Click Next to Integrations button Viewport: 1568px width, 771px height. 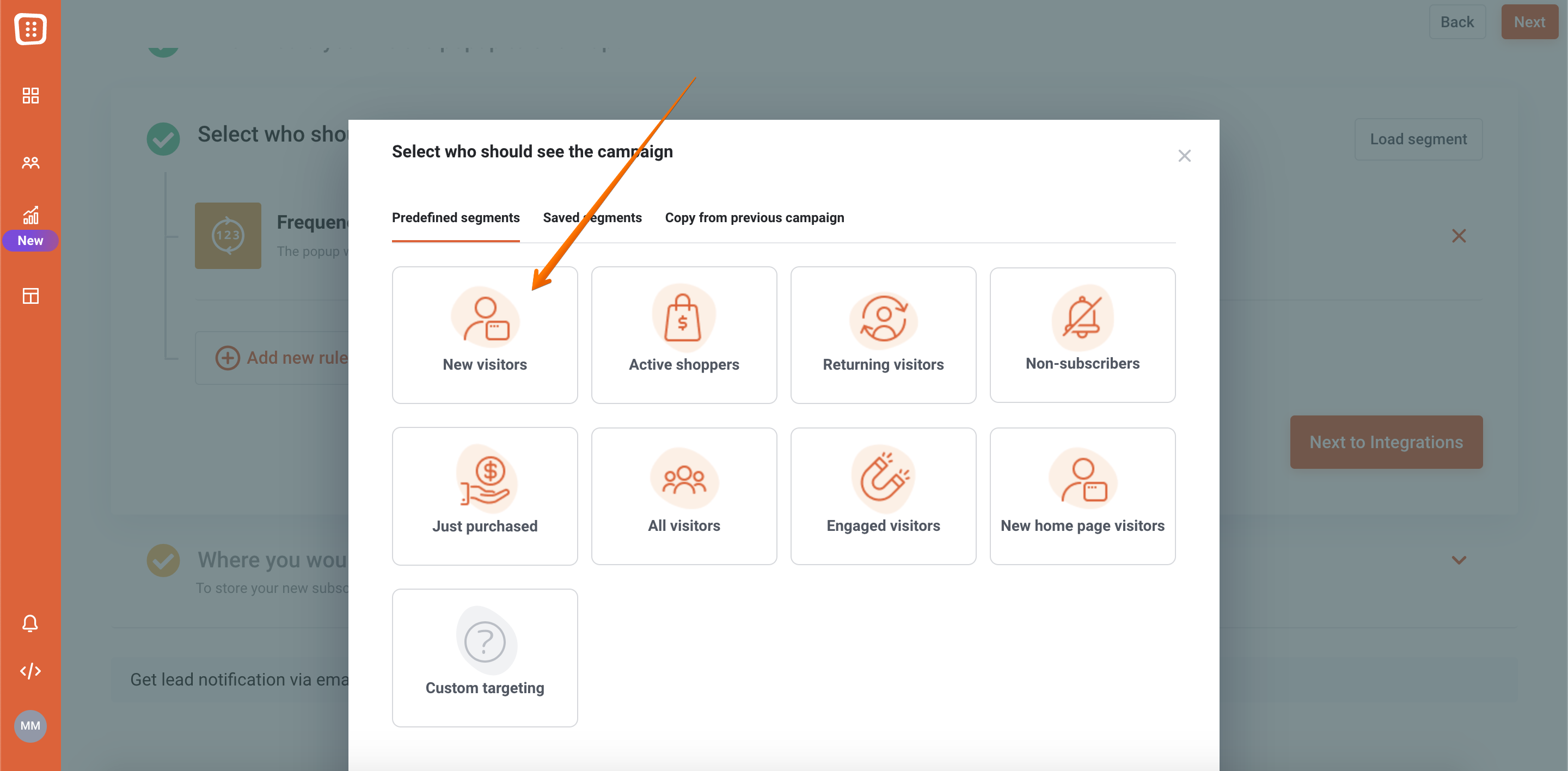1386,442
